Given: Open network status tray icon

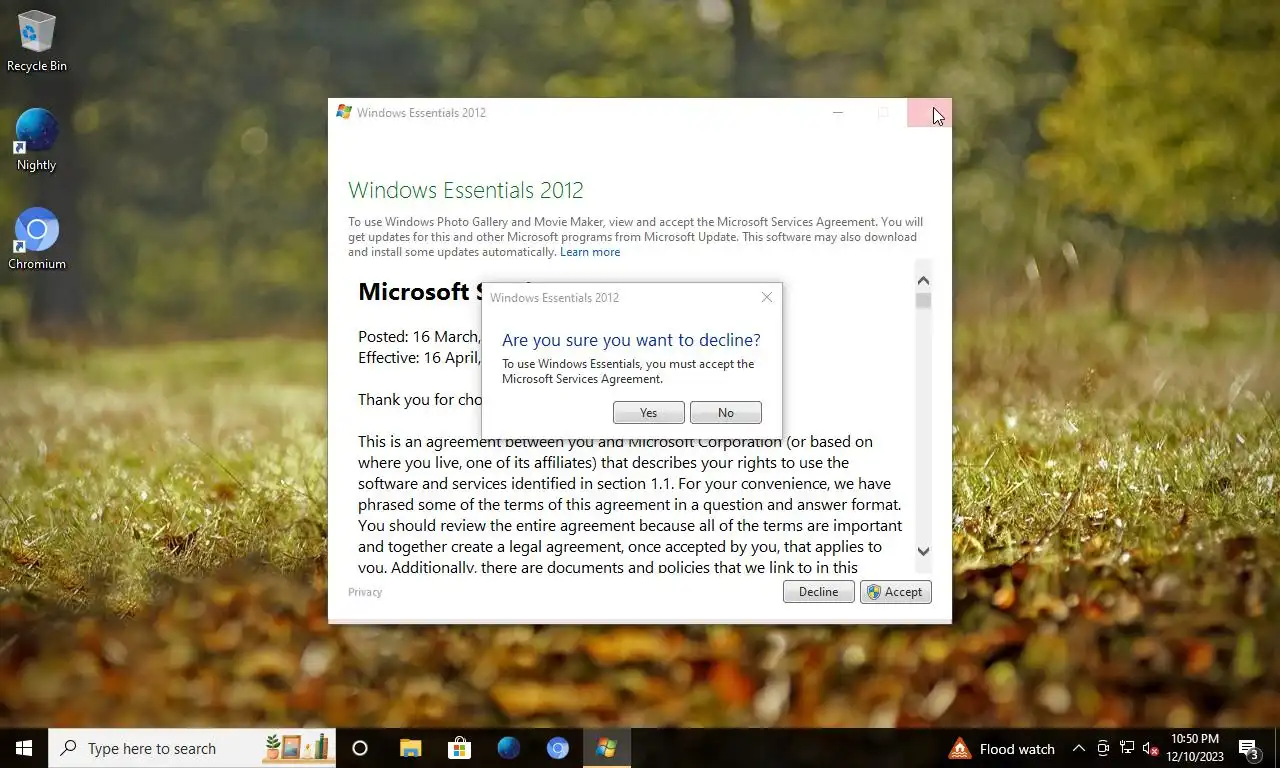Looking at the screenshot, I should tap(1127, 748).
